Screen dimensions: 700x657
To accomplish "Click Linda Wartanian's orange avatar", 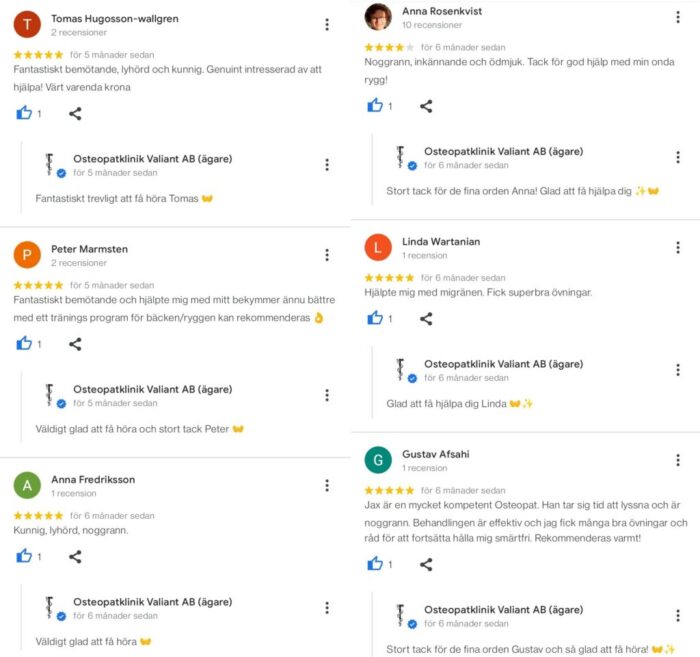I will click(x=378, y=247).
